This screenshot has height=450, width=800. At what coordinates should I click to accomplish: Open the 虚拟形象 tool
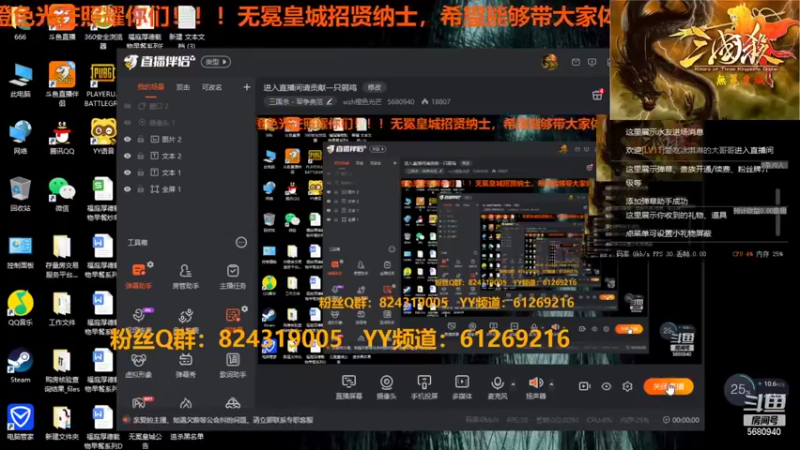(x=139, y=365)
